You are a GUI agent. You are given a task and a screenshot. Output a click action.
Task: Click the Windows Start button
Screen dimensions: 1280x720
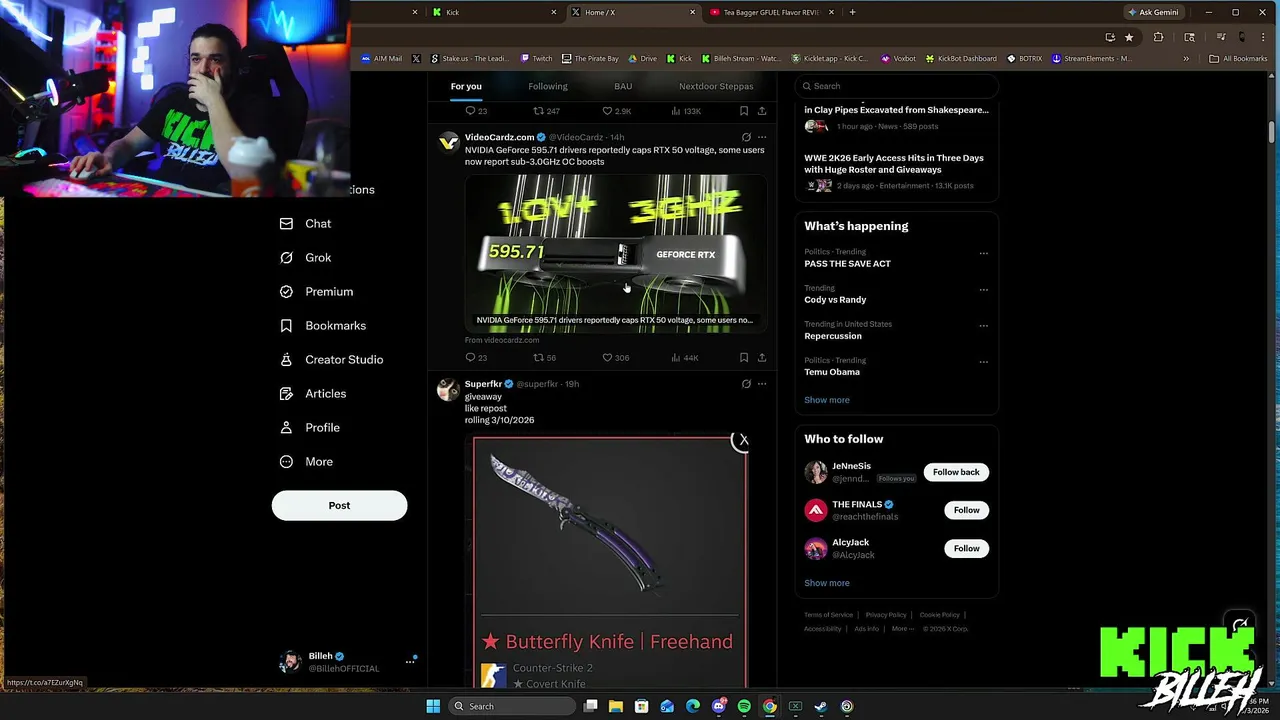coord(433,706)
